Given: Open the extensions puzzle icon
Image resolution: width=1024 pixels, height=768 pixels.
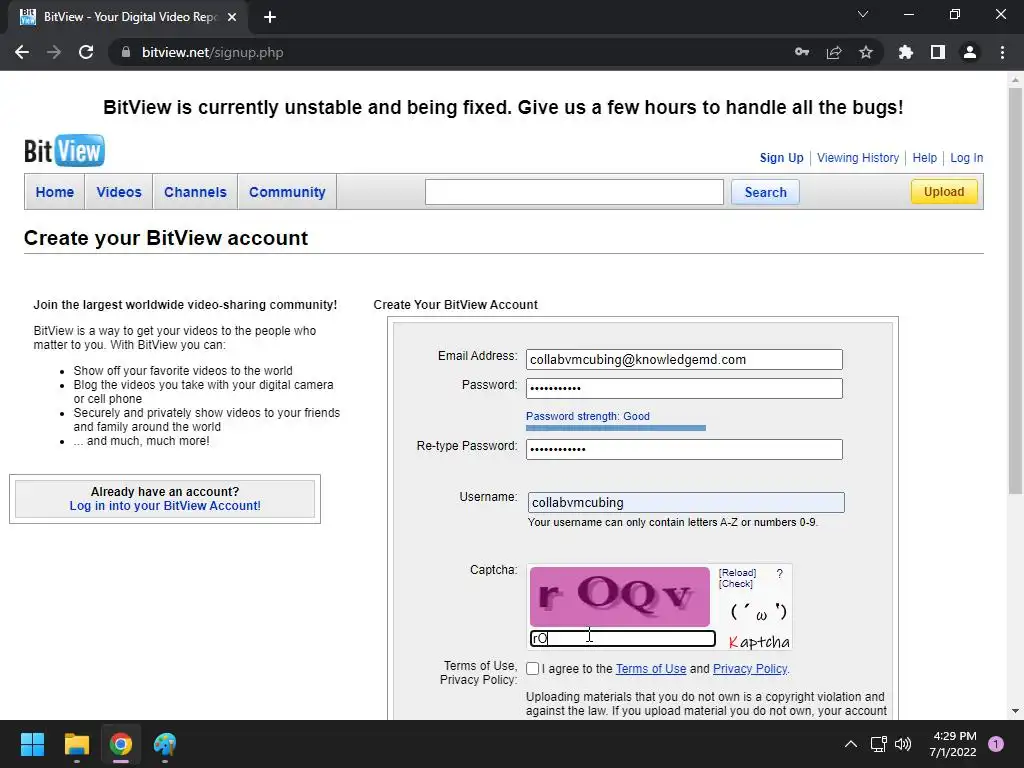Looking at the screenshot, I should [906, 52].
